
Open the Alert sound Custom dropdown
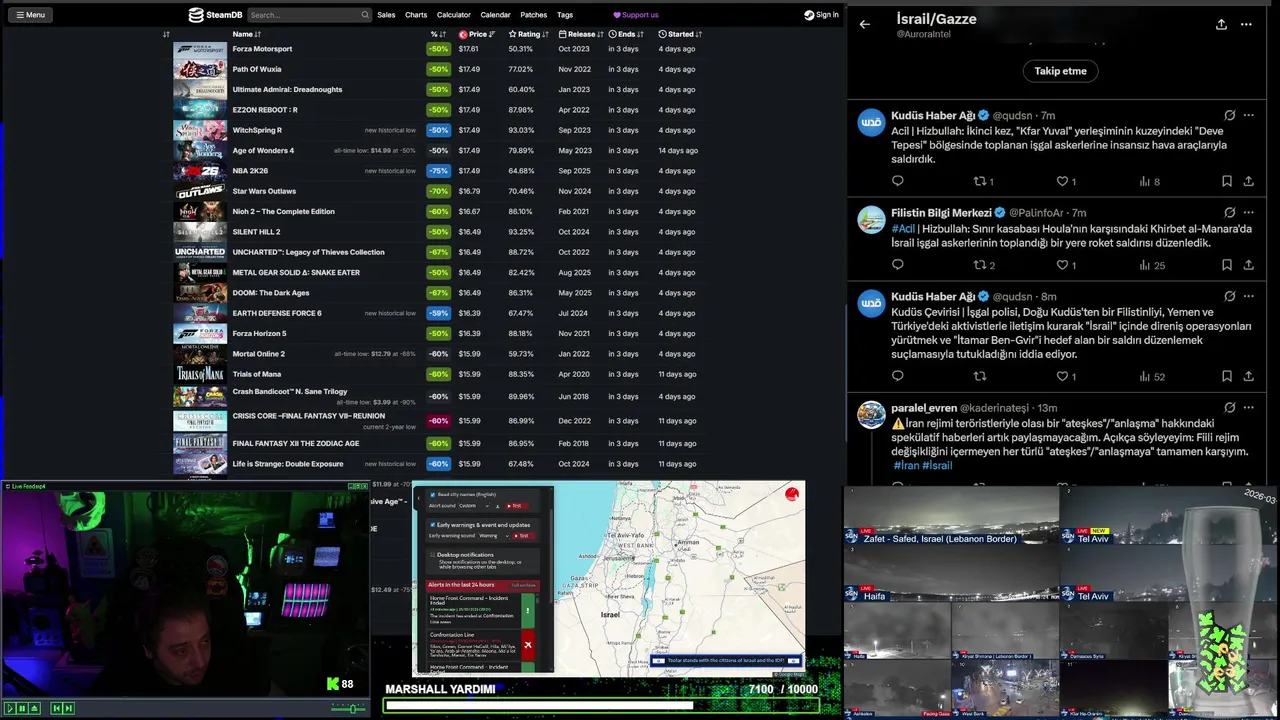(474, 506)
